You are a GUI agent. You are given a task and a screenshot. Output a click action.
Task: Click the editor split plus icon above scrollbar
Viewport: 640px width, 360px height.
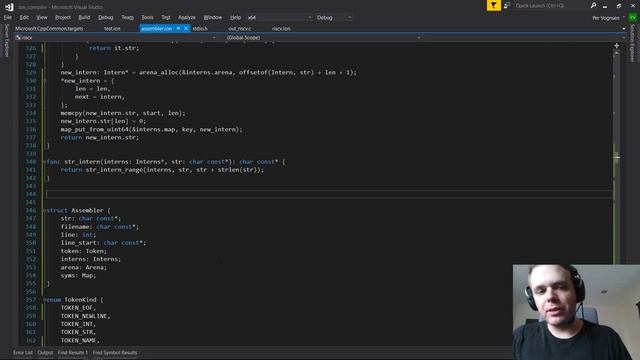(616, 46)
